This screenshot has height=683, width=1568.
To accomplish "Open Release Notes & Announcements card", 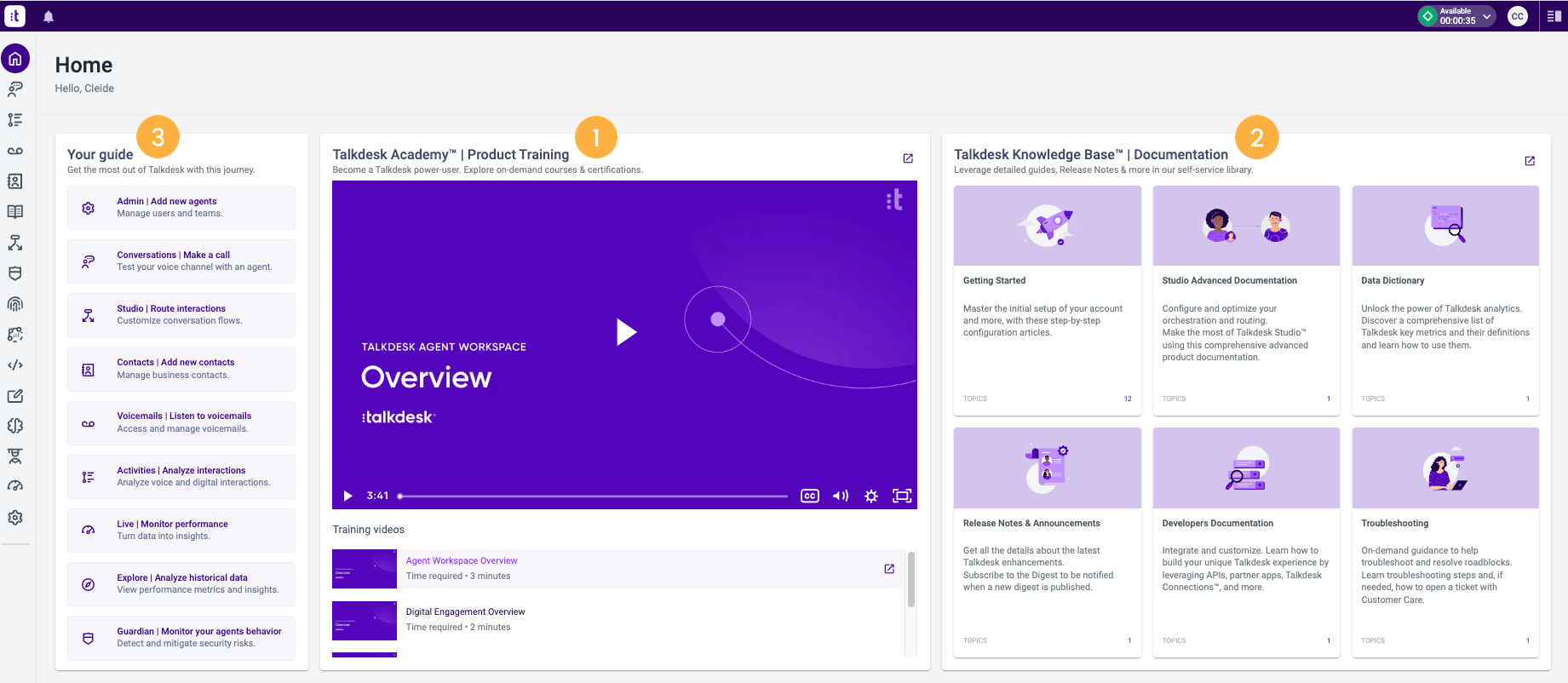I will (x=1048, y=542).
